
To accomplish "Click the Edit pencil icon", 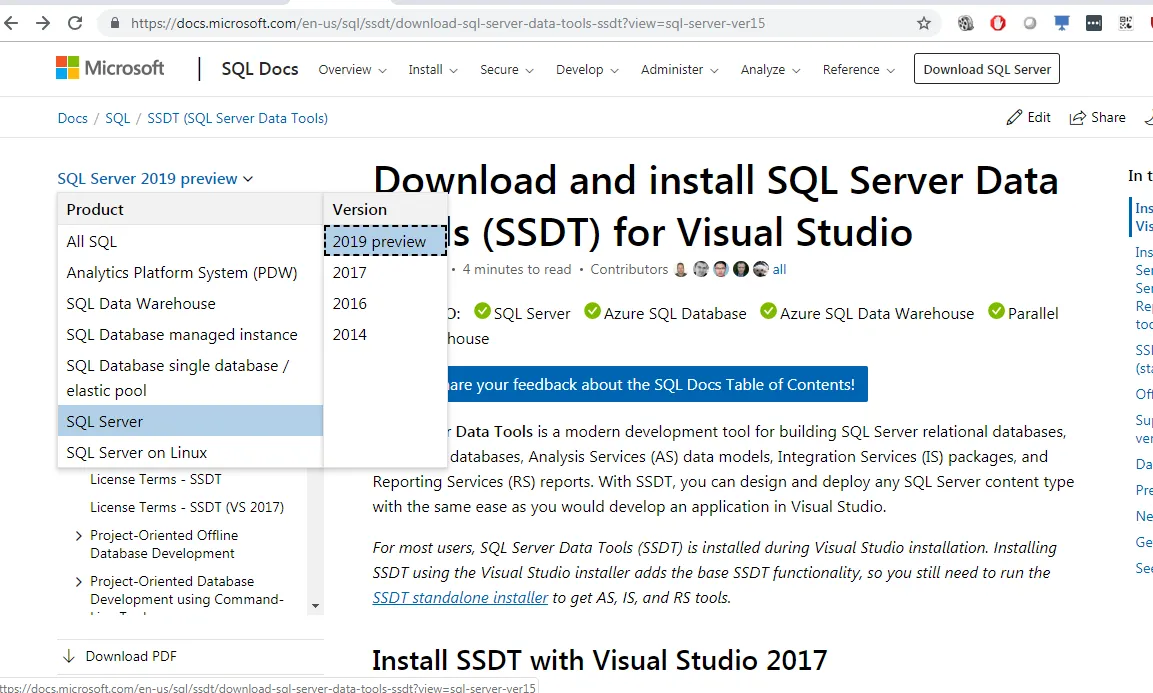I will [x=1015, y=118].
